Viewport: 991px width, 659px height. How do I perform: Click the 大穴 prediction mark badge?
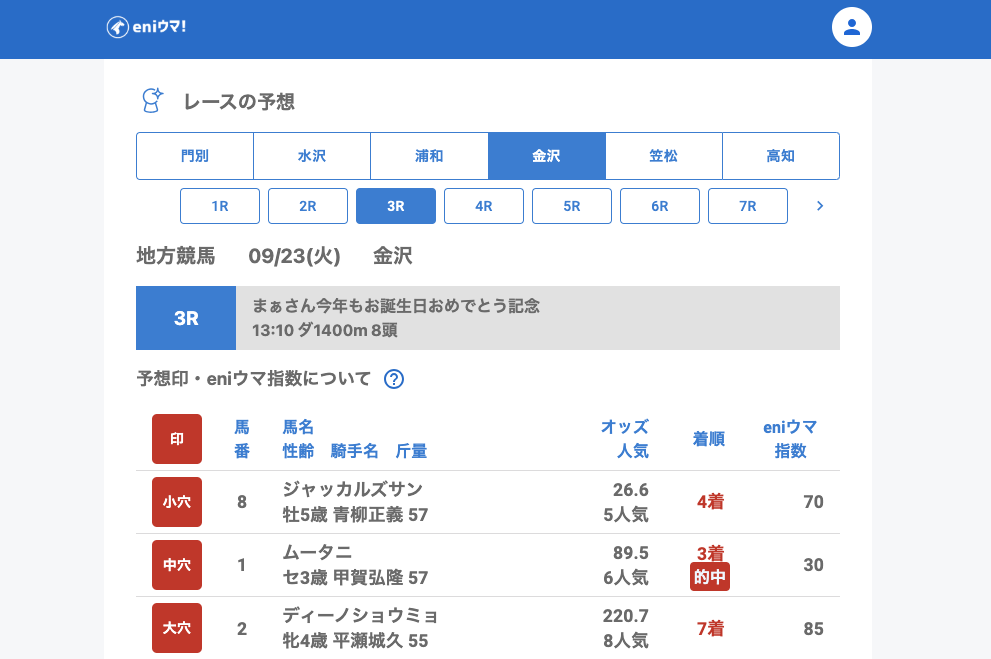pyautogui.click(x=177, y=628)
